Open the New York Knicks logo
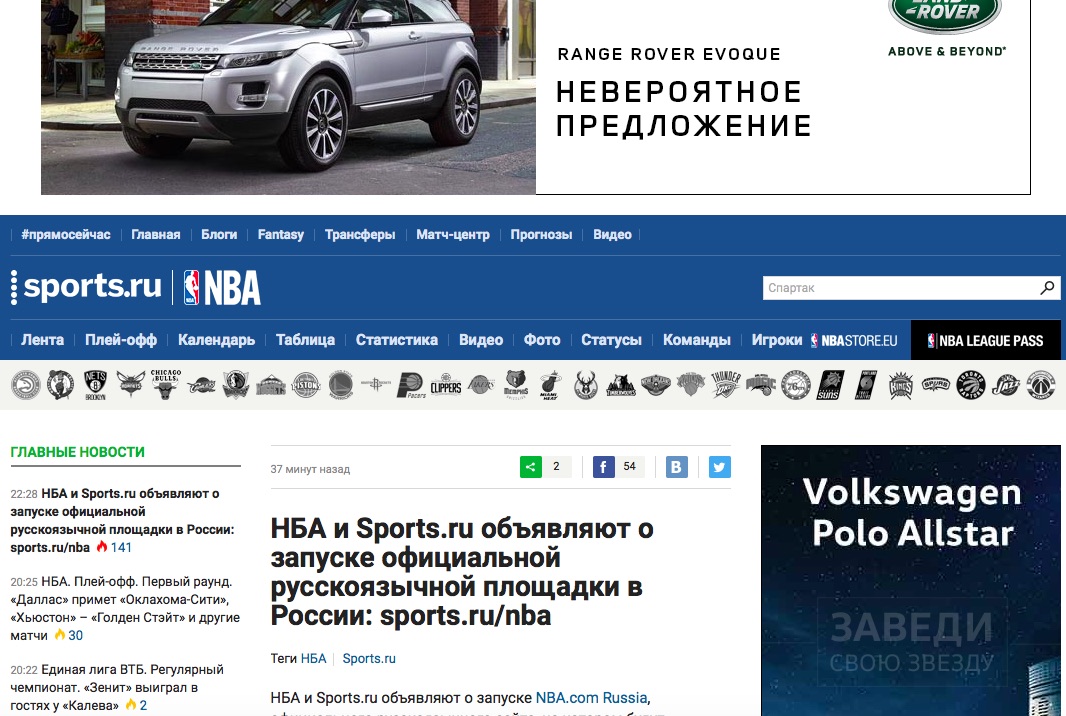This screenshot has height=716, width=1066. click(691, 385)
